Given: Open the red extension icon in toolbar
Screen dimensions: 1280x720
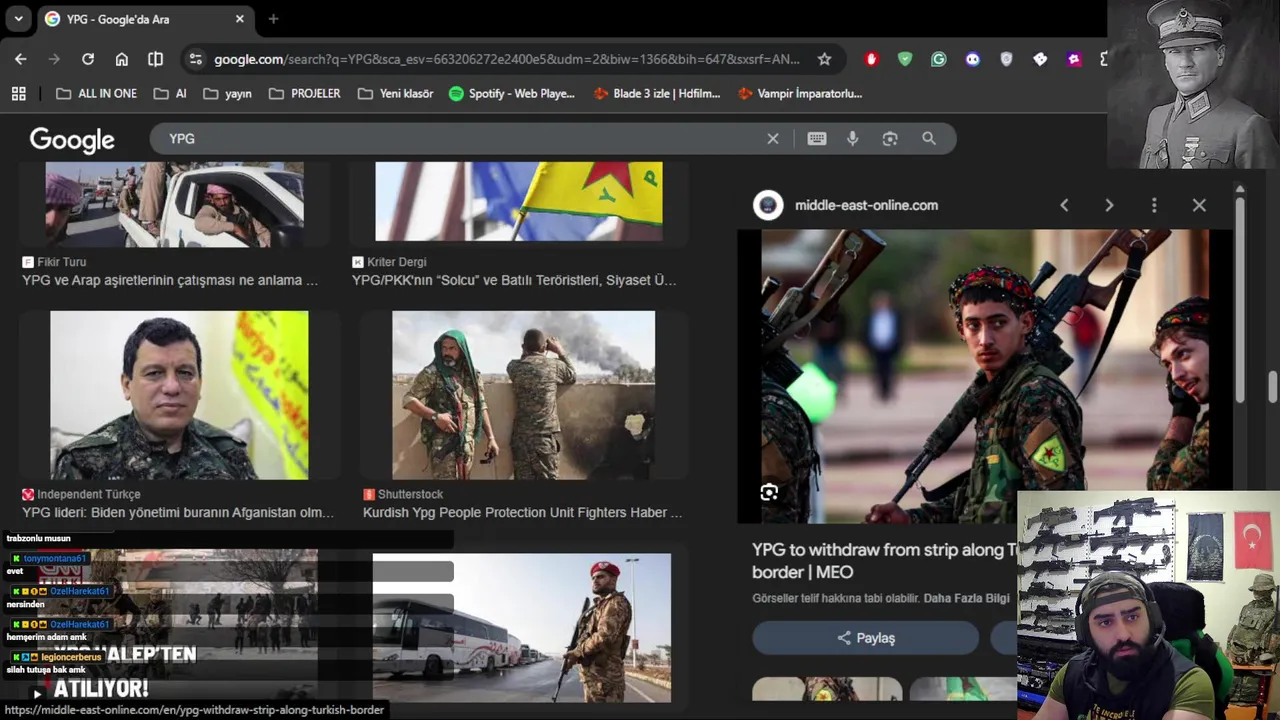Looking at the screenshot, I should (x=871, y=59).
